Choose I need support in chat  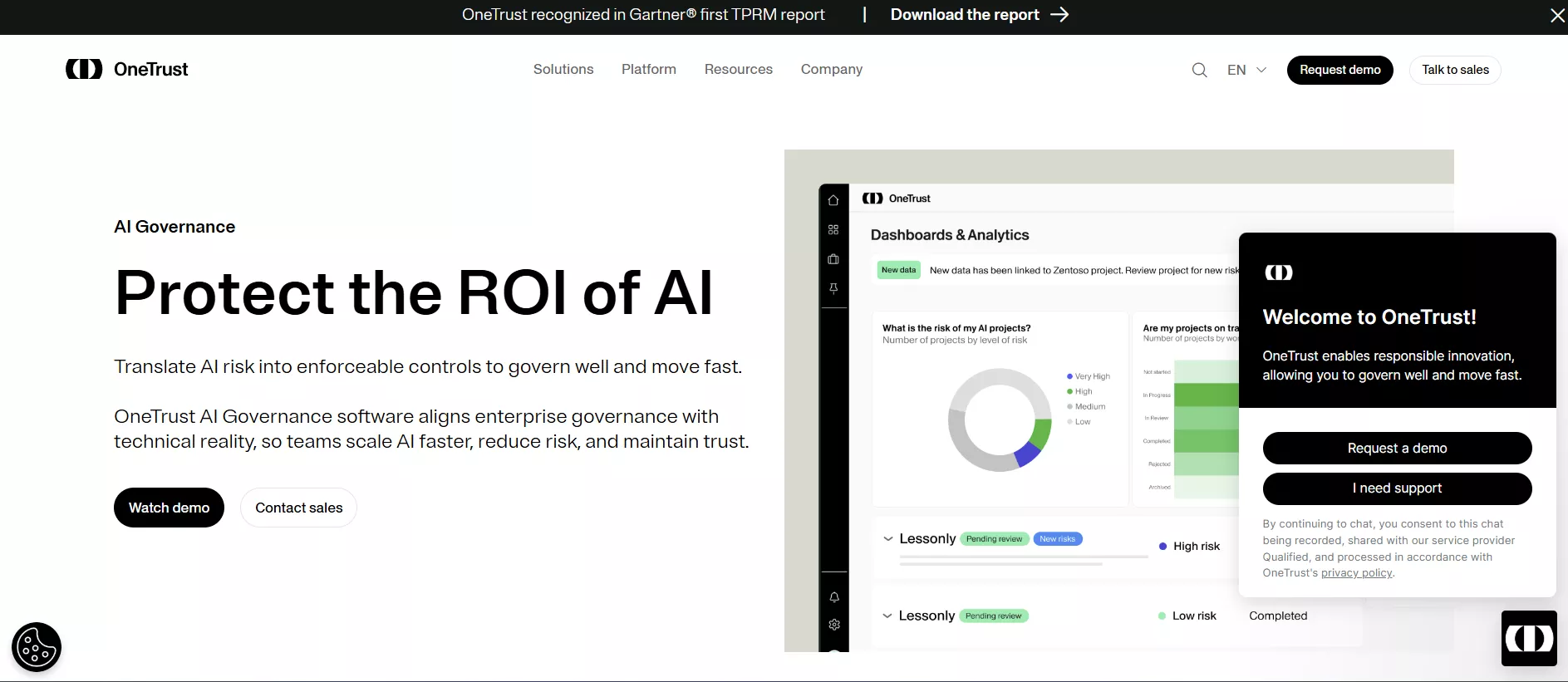point(1397,488)
